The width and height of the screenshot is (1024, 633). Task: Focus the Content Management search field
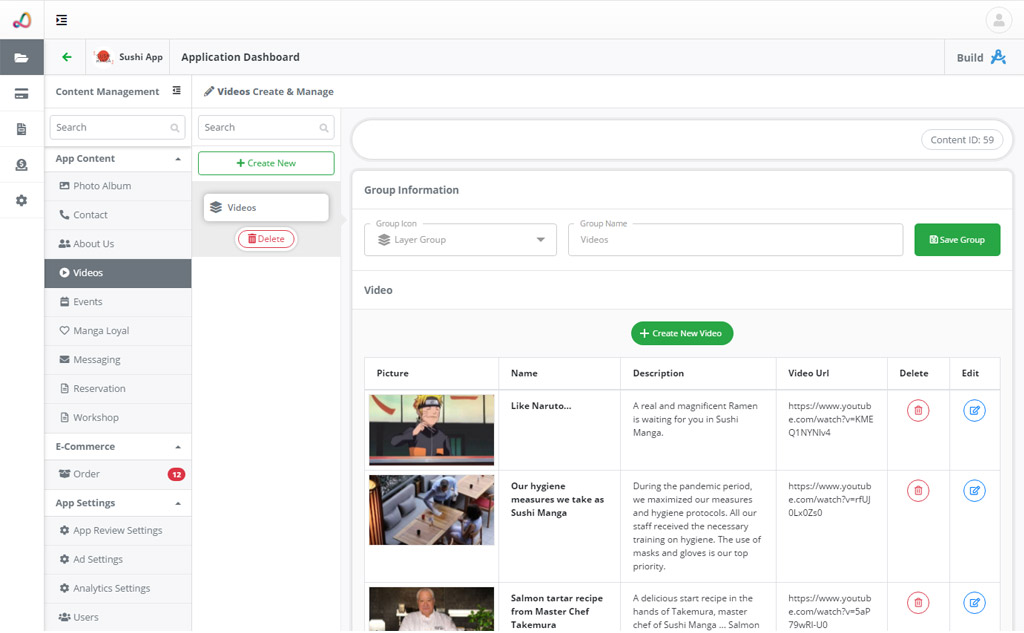pyautogui.click(x=118, y=127)
